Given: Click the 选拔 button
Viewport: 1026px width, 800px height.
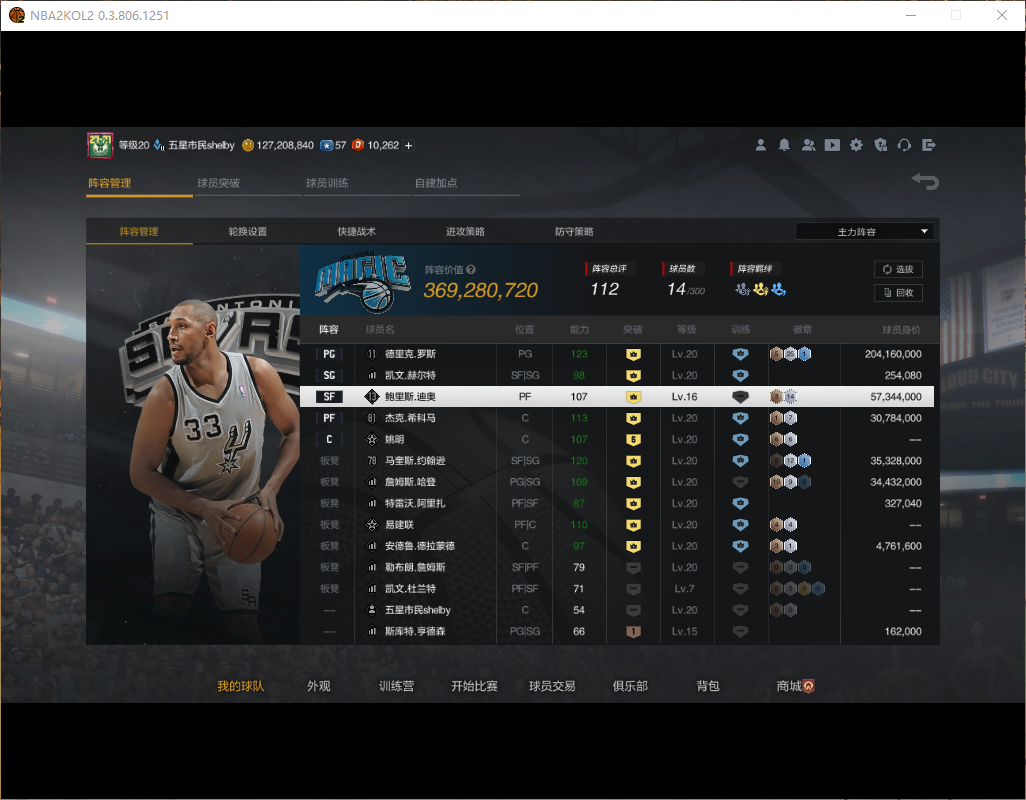Looking at the screenshot, I should pos(898,270).
